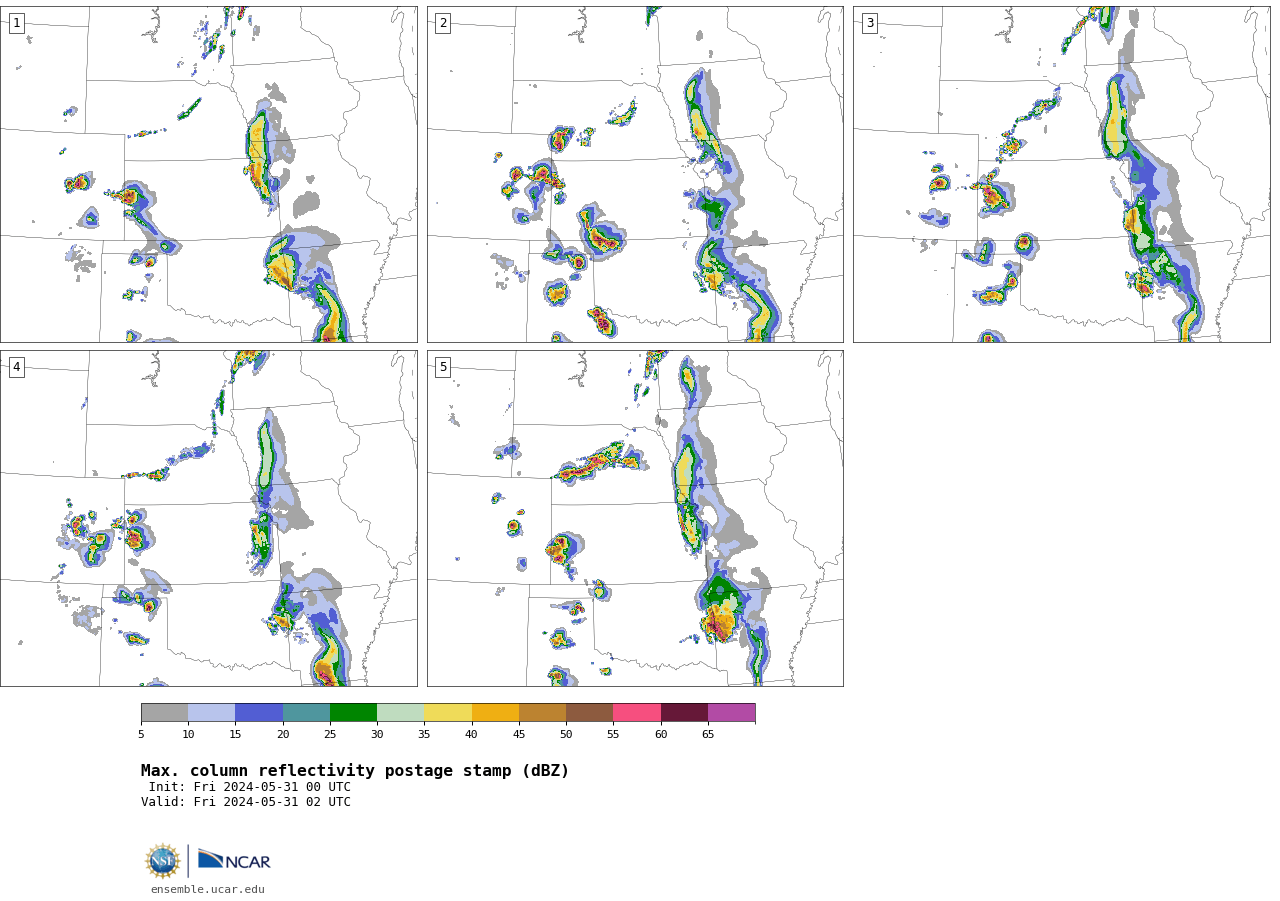Viewport: 1280px width, 901px height.
Task: Click the number 5 panel label
Action: coord(443,367)
